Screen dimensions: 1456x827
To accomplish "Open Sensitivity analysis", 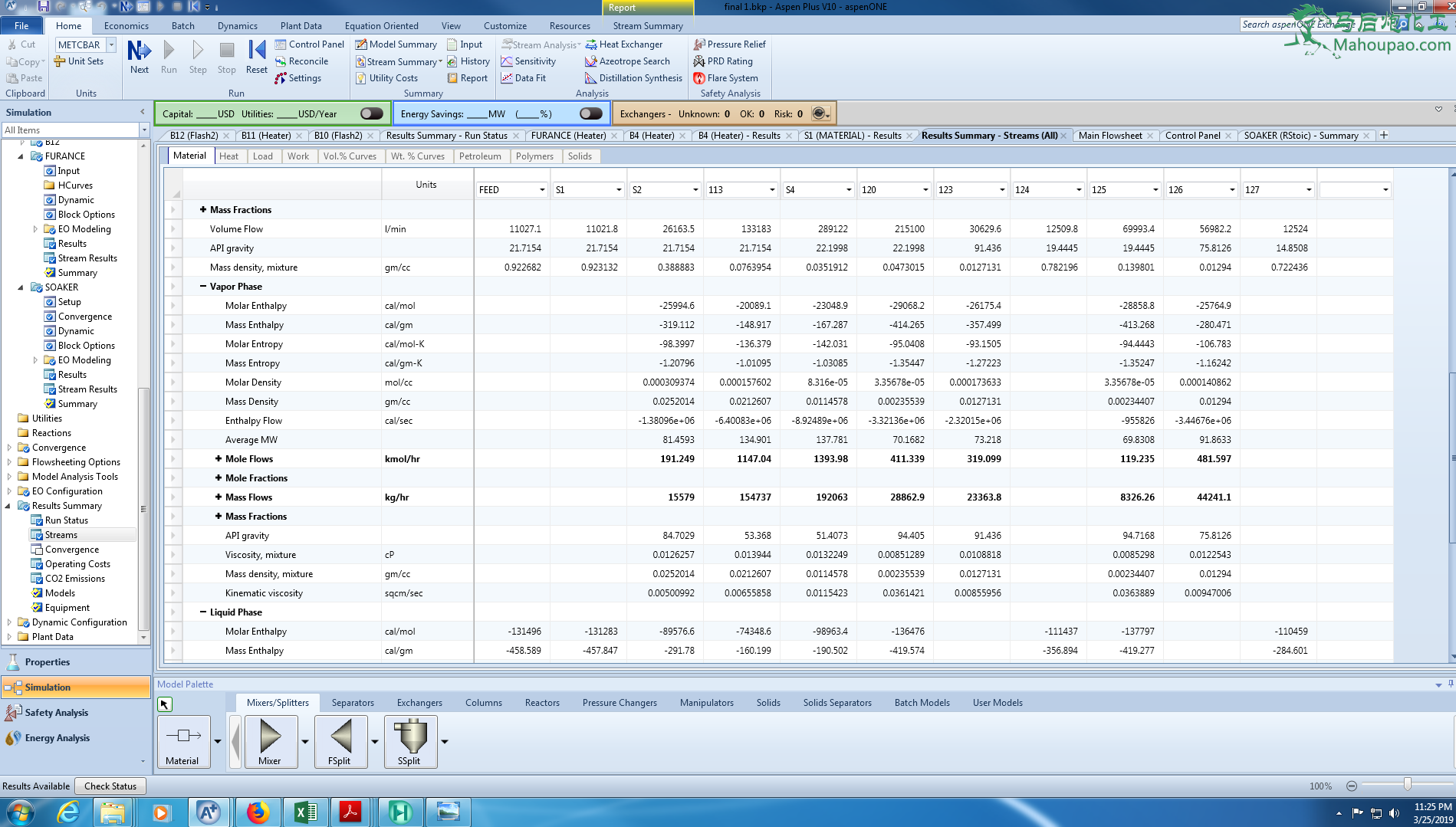I will click(528, 61).
